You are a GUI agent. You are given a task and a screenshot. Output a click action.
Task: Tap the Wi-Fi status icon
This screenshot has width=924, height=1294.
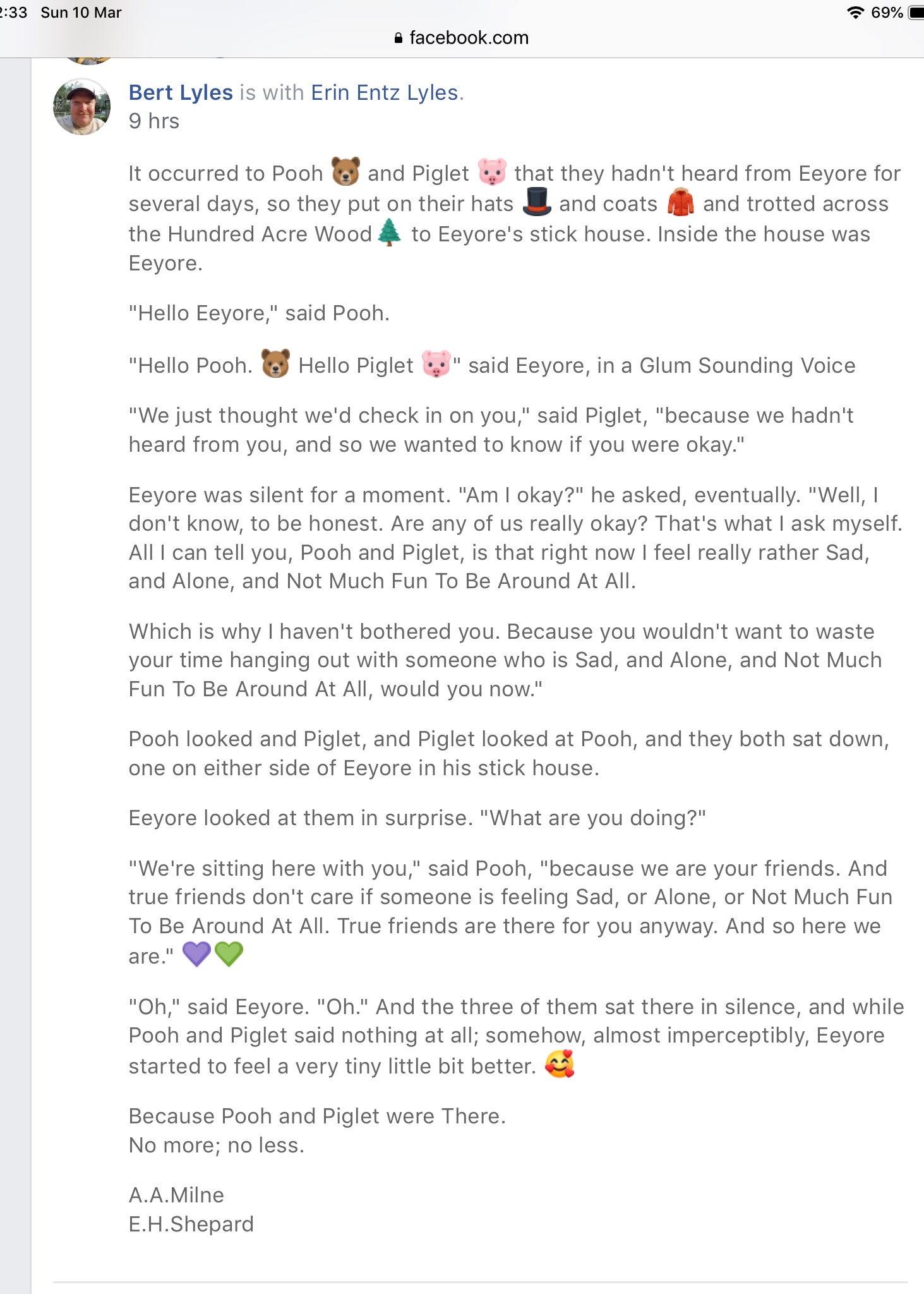click(x=855, y=13)
